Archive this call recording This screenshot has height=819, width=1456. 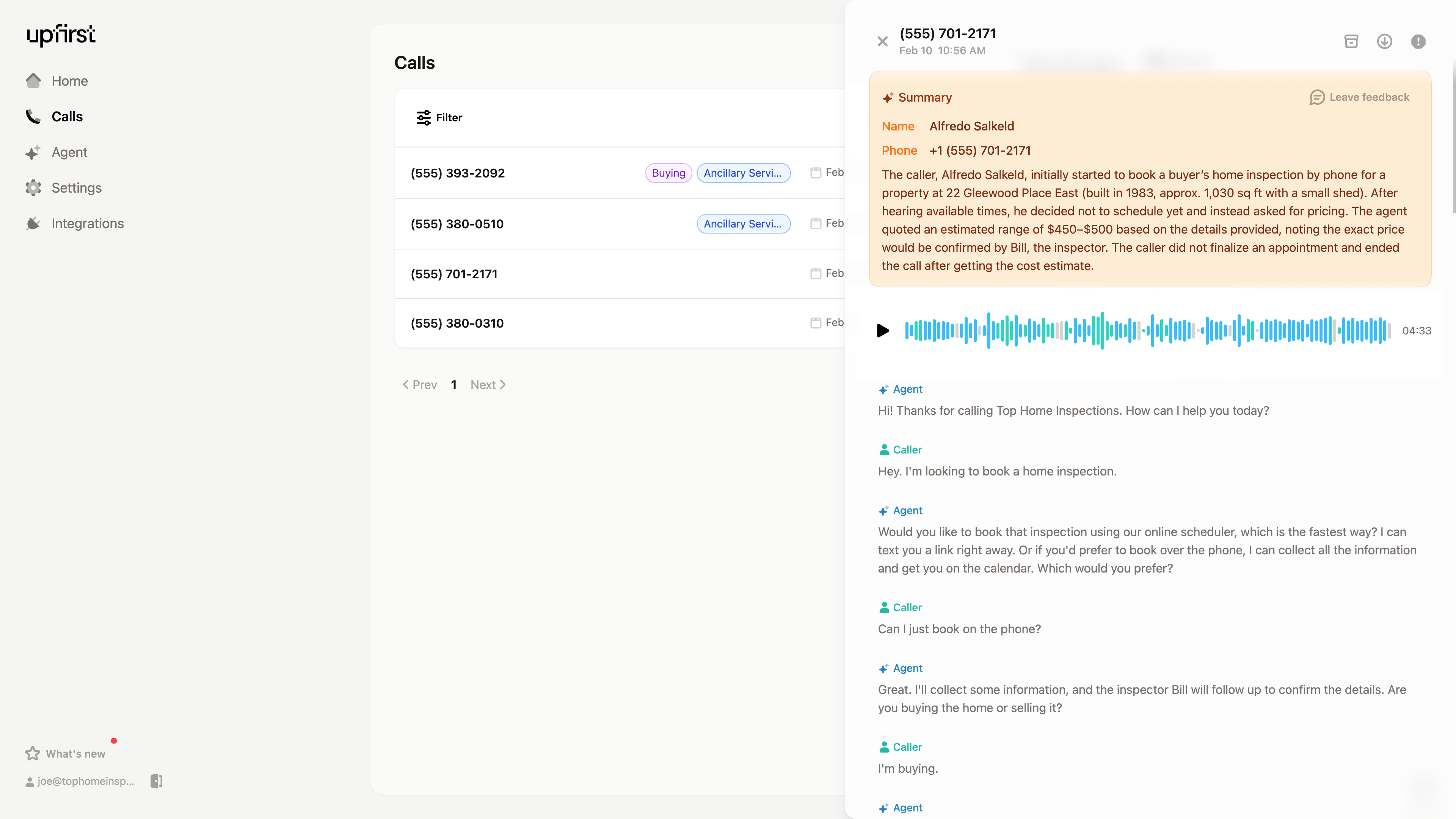(1351, 41)
